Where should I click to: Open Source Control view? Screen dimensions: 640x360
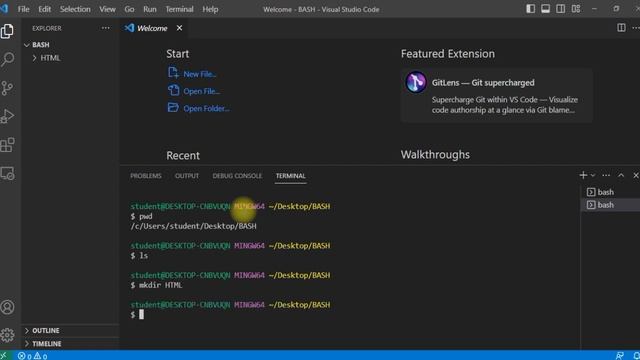(7, 88)
